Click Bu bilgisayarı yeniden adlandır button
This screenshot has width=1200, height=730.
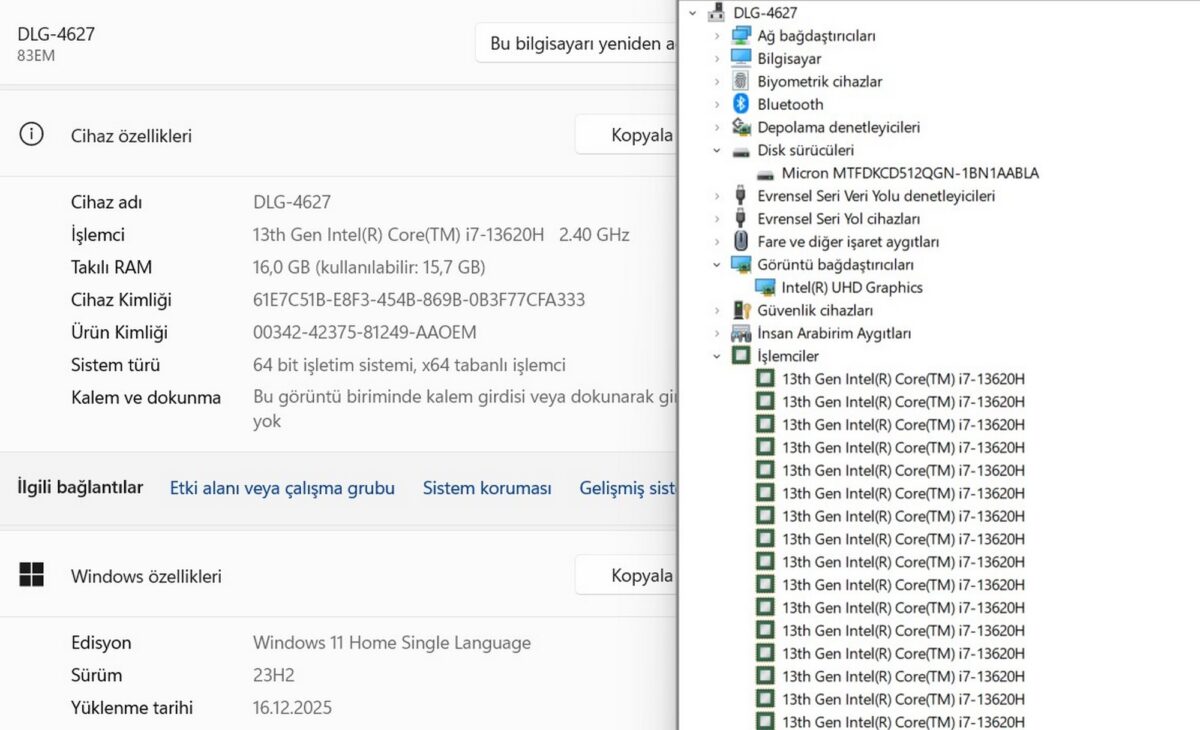click(x=576, y=43)
